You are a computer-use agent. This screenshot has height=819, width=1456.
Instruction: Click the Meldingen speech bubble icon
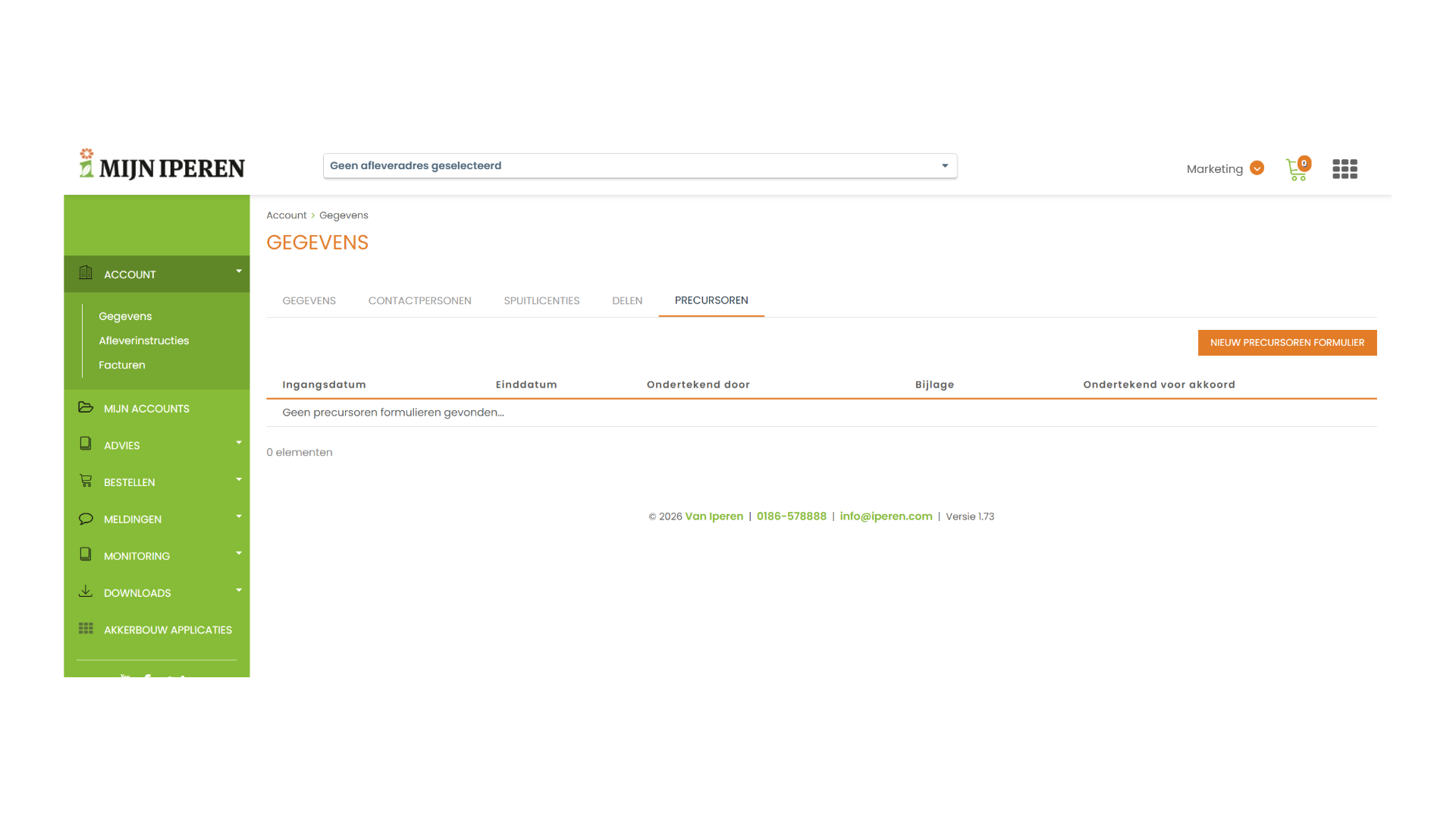click(x=86, y=519)
